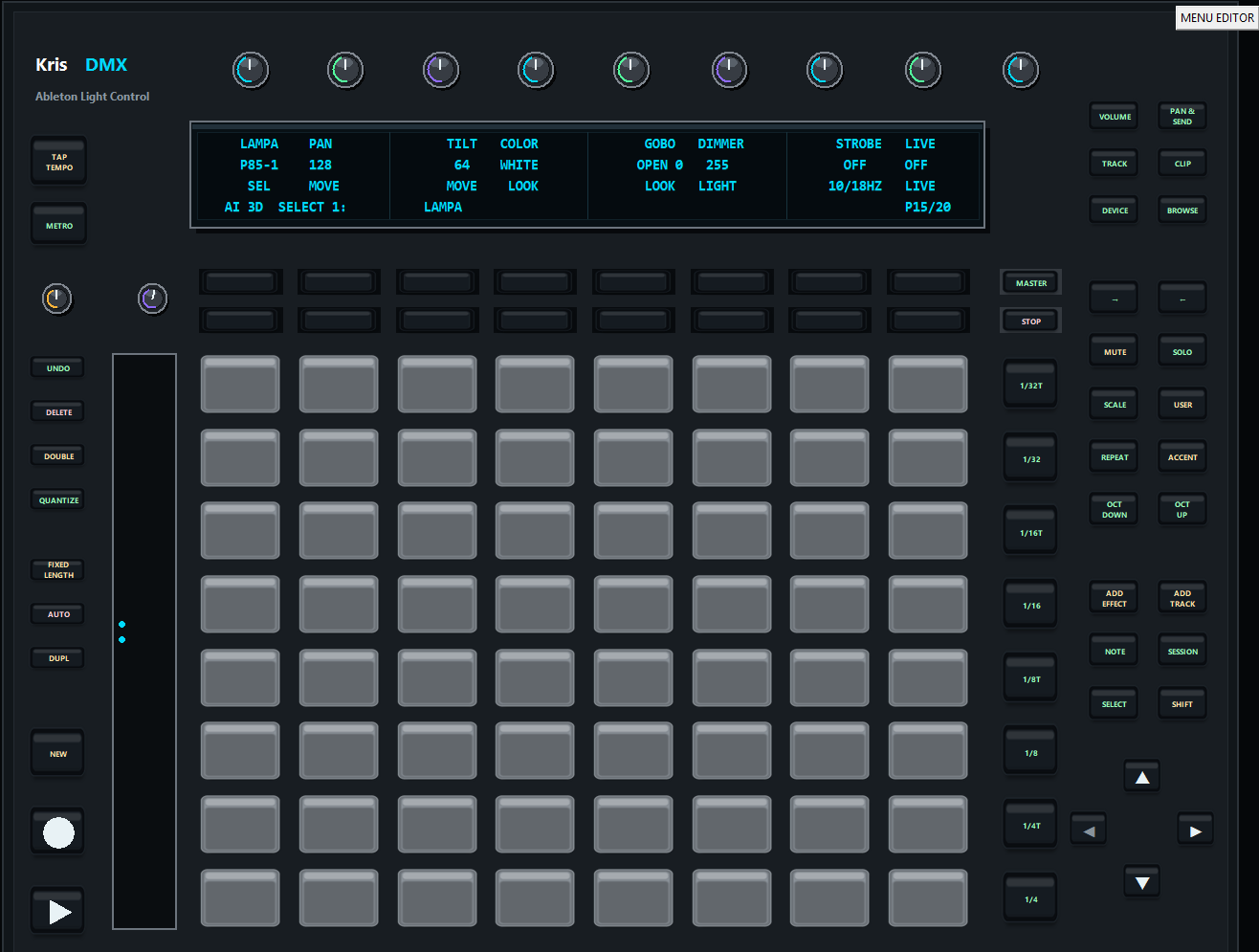Screen dimensions: 1259x952
Task: Click the QUANTIZE button
Action: point(58,500)
